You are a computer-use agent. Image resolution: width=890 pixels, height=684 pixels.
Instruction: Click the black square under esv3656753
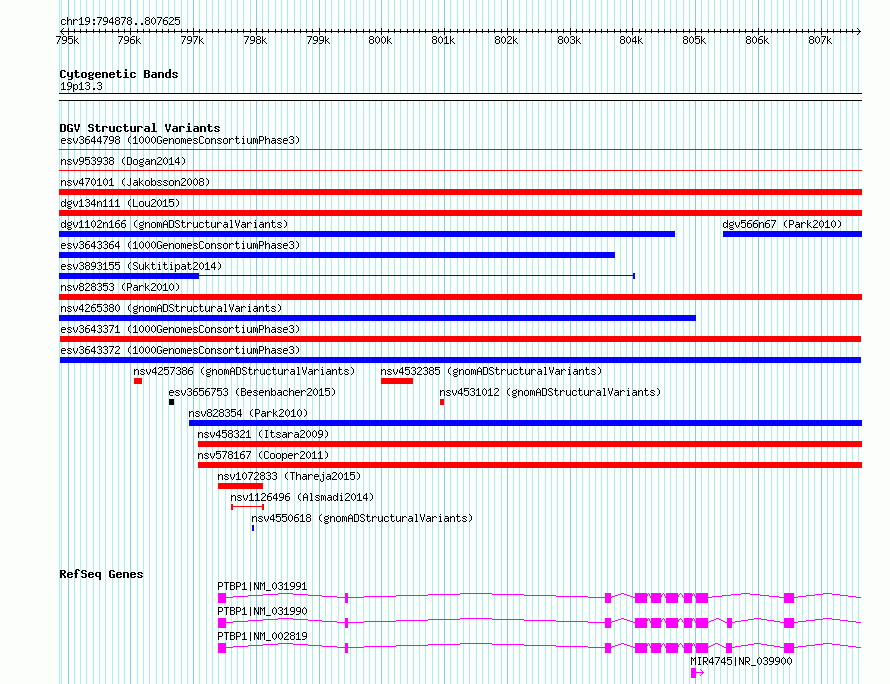pos(171,402)
